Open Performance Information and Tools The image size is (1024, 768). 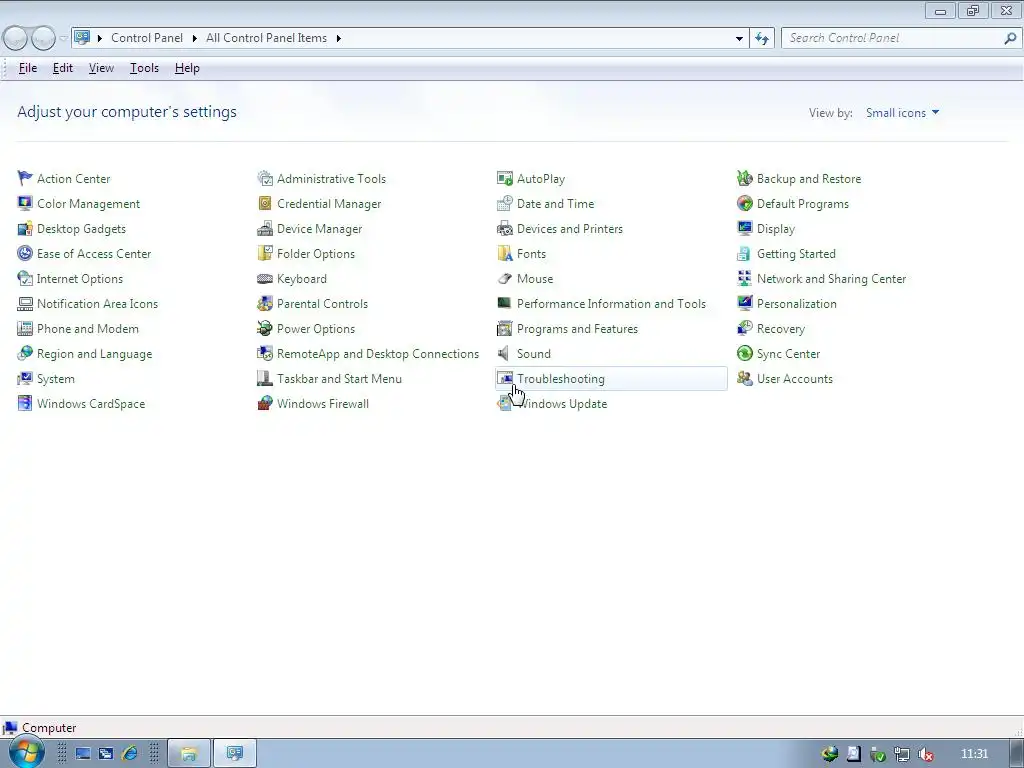pyautogui.click(x=611, y=304)
